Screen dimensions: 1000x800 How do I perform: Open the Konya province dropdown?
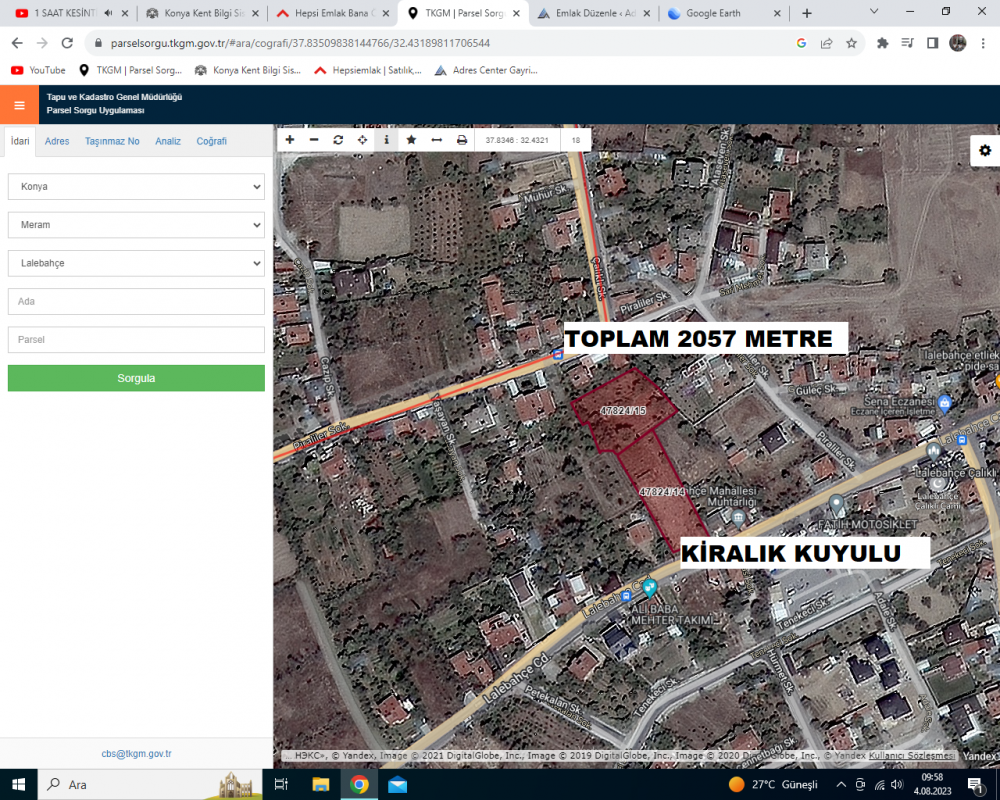tap(136, 186)
